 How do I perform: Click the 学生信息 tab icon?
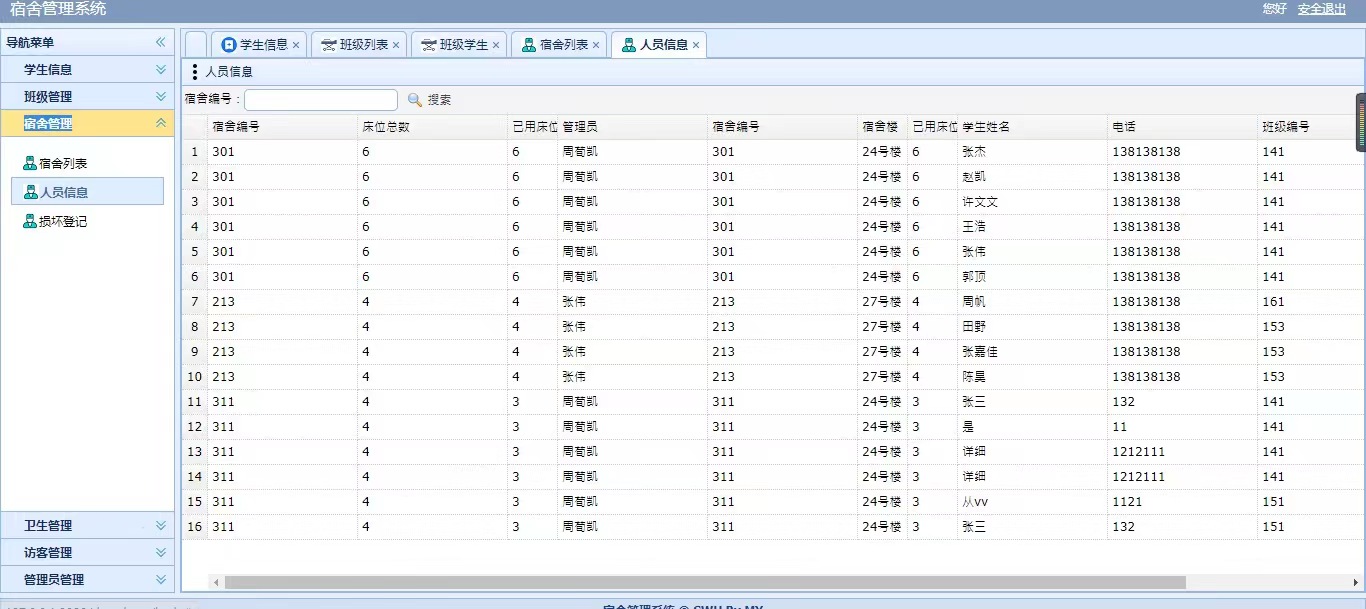(229, 45)
